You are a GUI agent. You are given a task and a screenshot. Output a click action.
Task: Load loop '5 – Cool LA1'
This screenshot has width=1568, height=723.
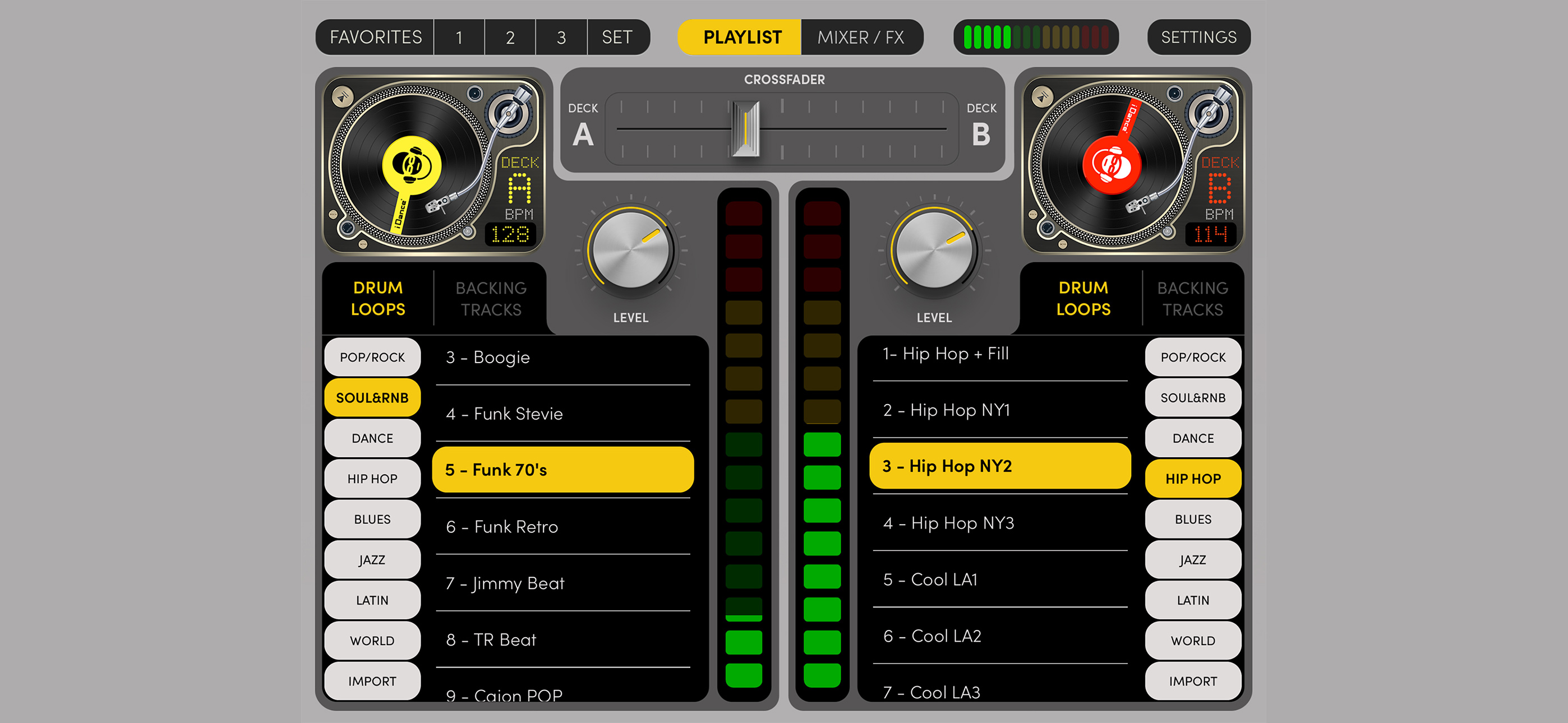(1000, 580)
